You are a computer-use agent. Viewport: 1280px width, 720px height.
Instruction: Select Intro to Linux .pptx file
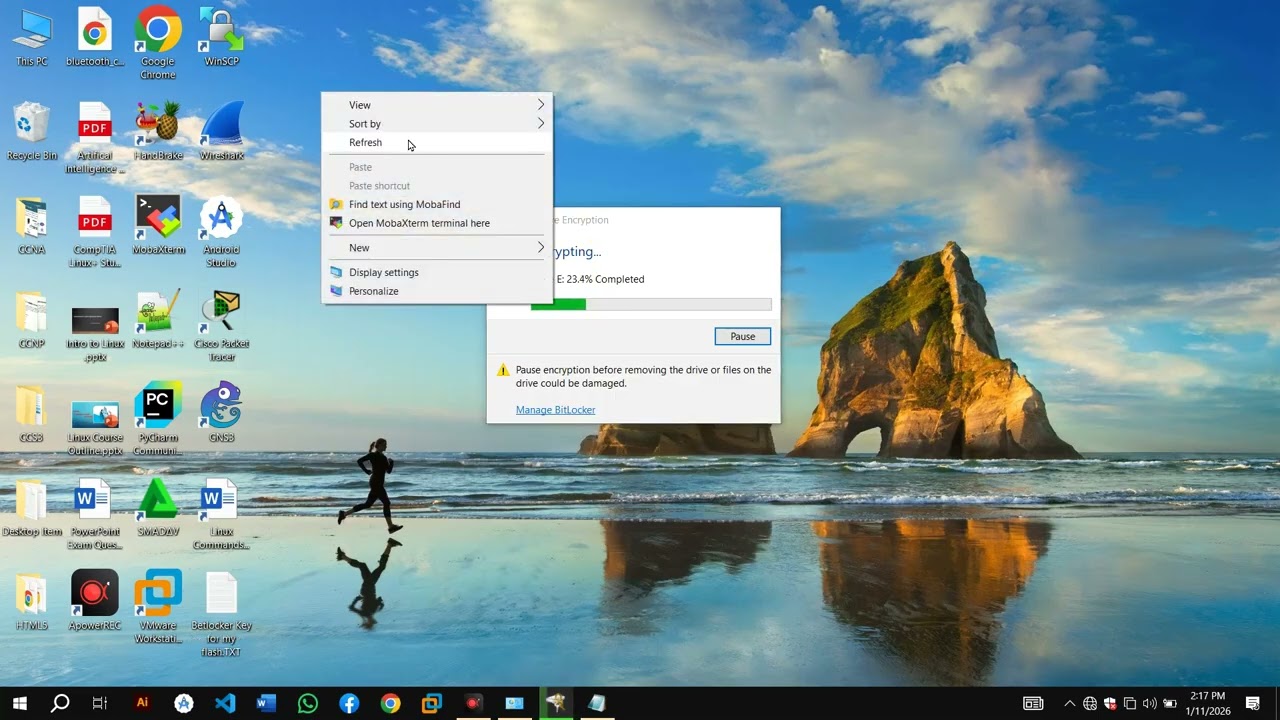click(95, 334)
